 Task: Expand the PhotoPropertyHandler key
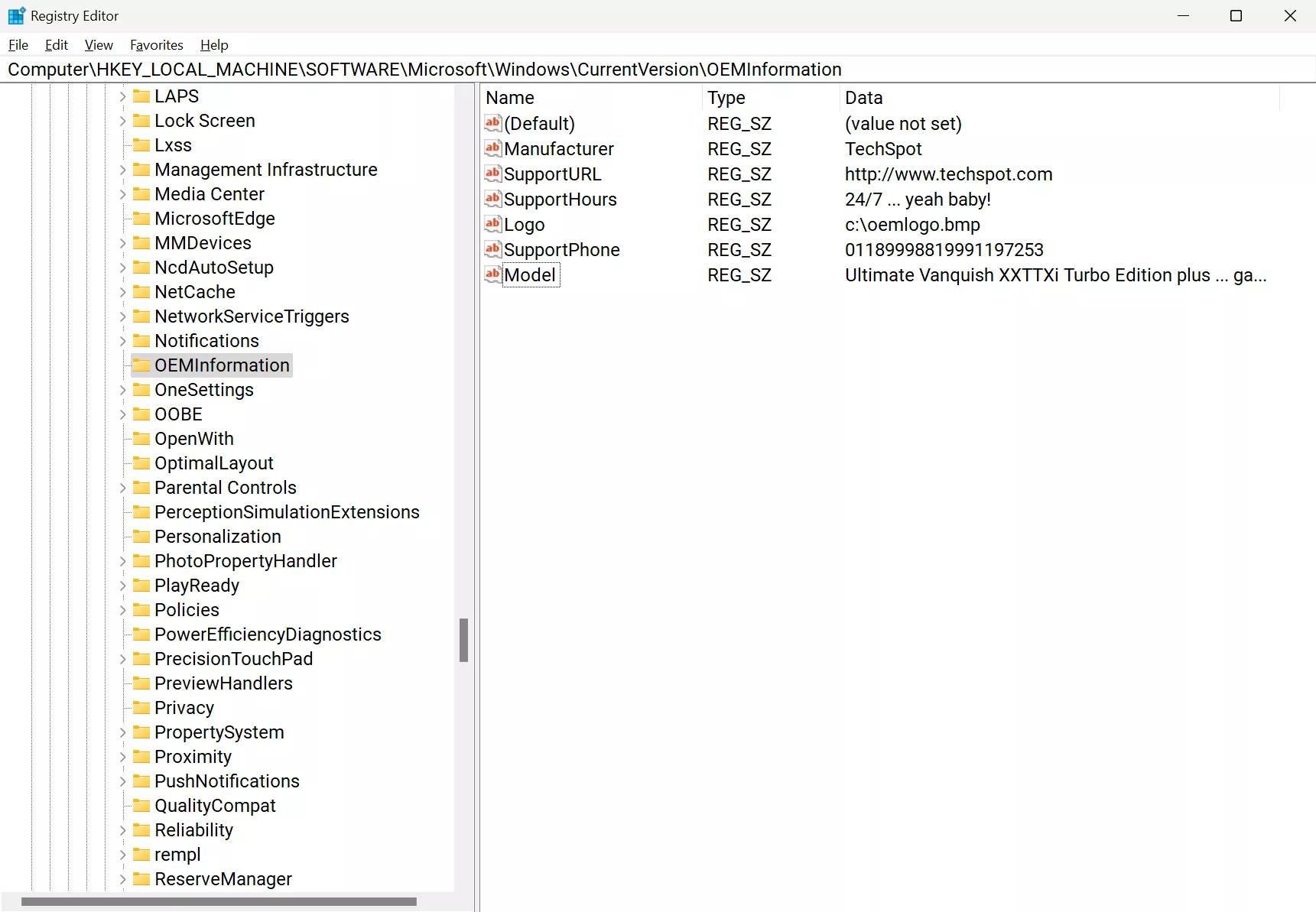click(122, 561)
